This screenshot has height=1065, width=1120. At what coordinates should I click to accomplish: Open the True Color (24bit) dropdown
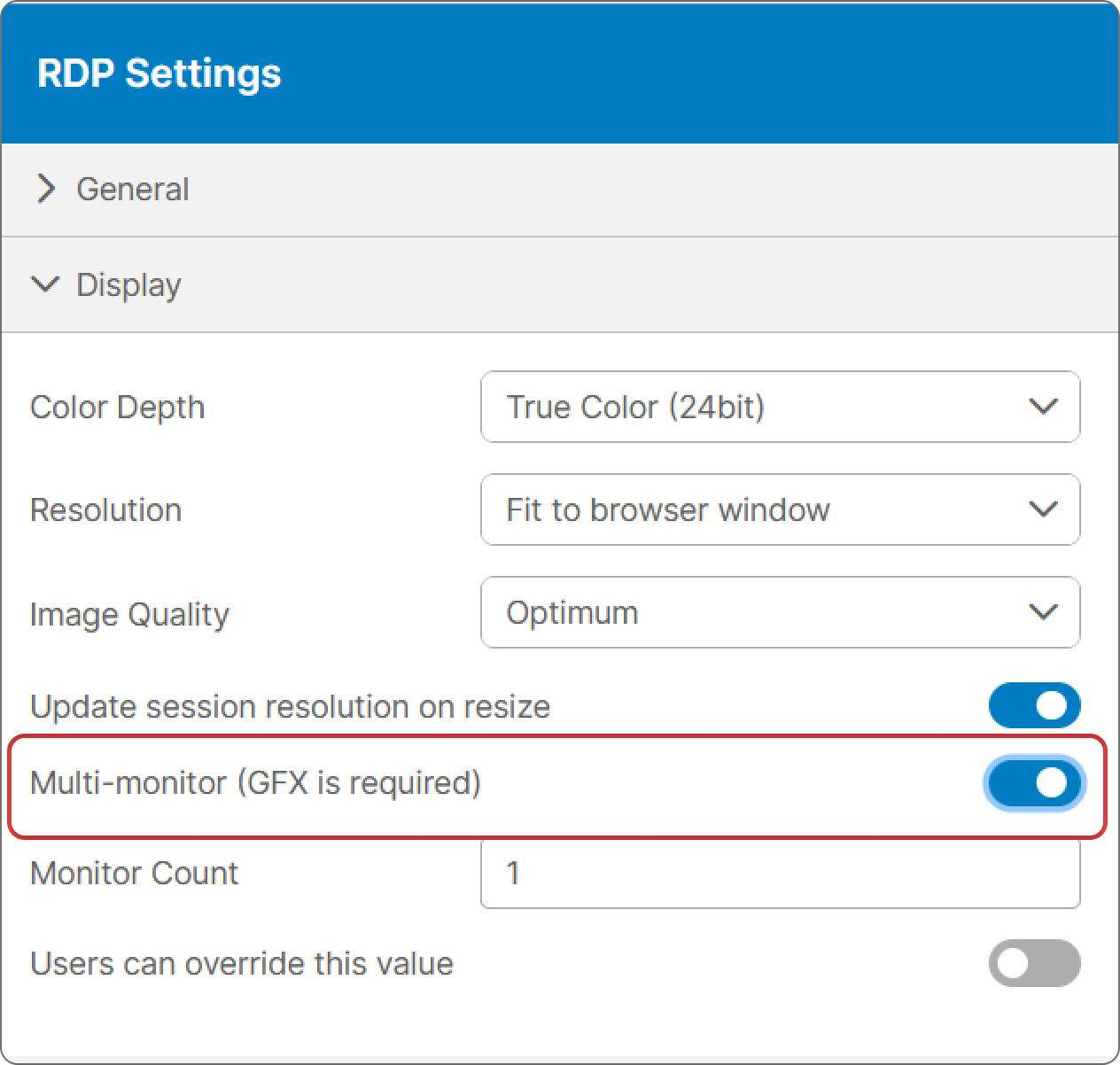[779, 407]
